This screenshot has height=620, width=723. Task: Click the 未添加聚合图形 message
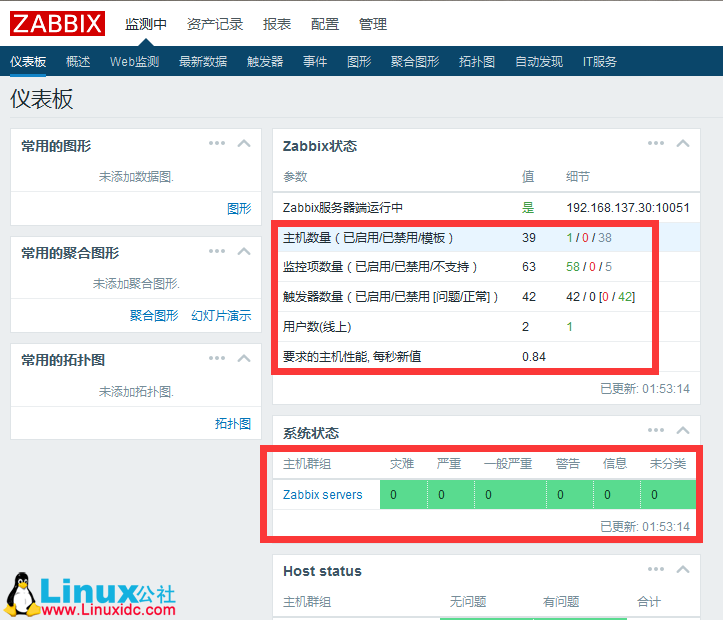(x=136, y=283)
